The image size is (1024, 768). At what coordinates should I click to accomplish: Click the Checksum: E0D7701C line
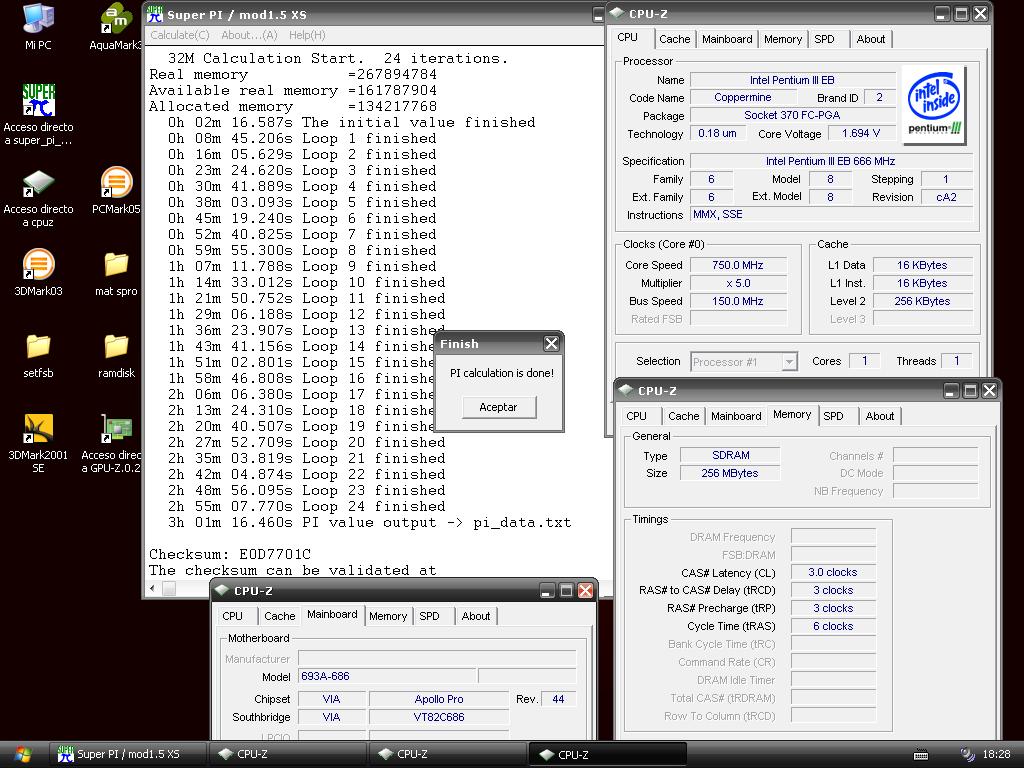230,554
